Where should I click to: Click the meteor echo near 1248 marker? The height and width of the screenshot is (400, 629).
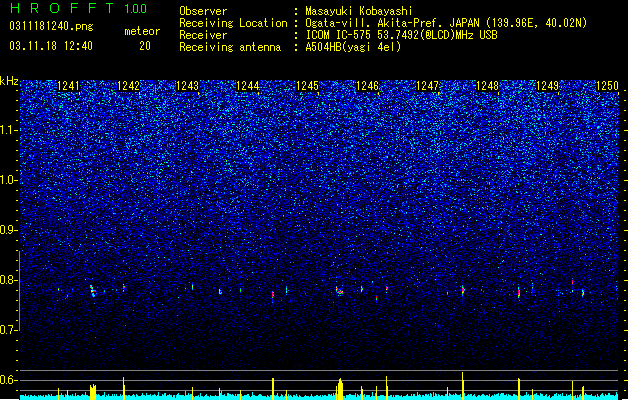(463, 290)
